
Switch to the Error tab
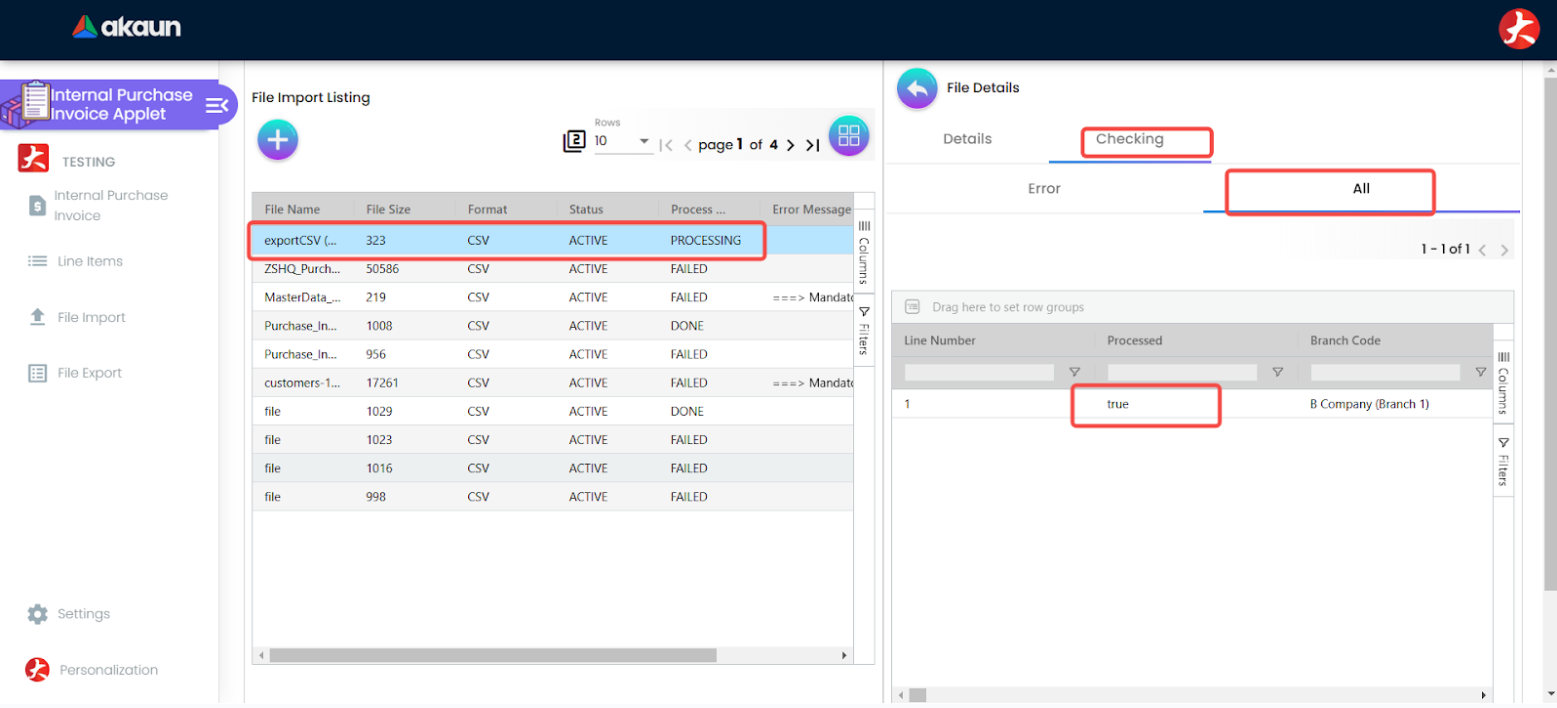1044,188
